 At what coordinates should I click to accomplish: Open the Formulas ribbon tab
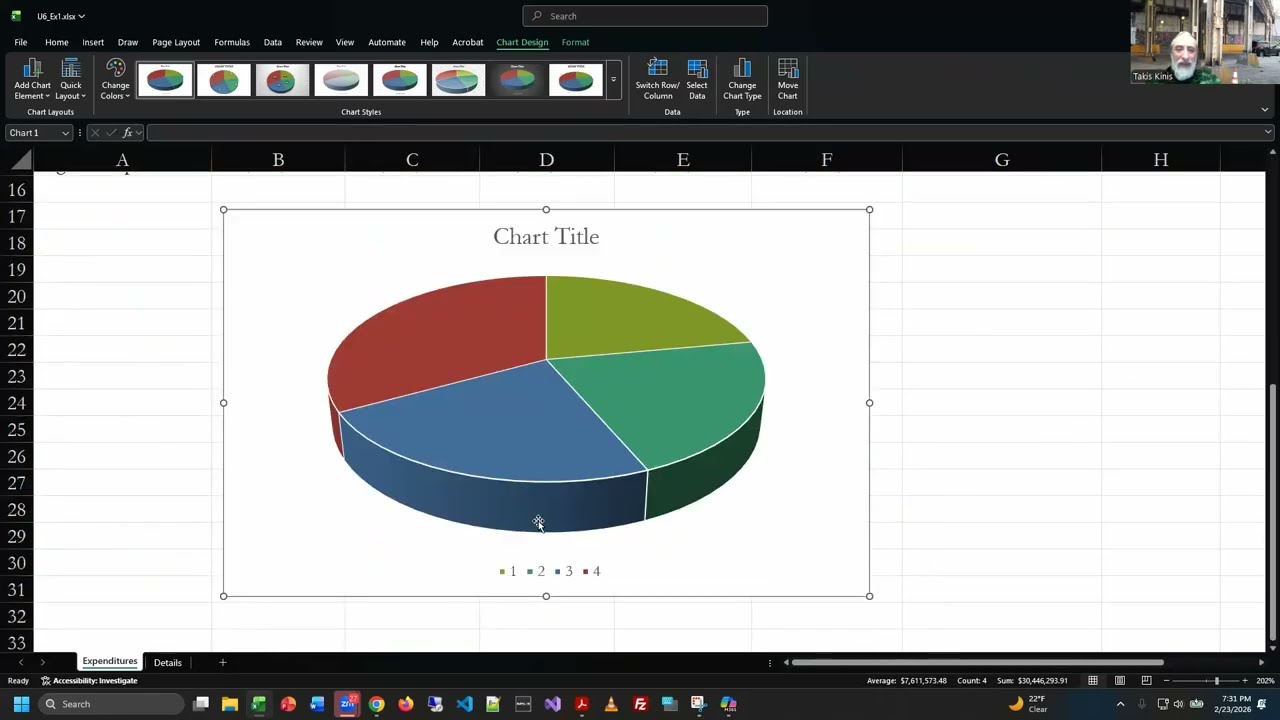click(x=231, y=42)
